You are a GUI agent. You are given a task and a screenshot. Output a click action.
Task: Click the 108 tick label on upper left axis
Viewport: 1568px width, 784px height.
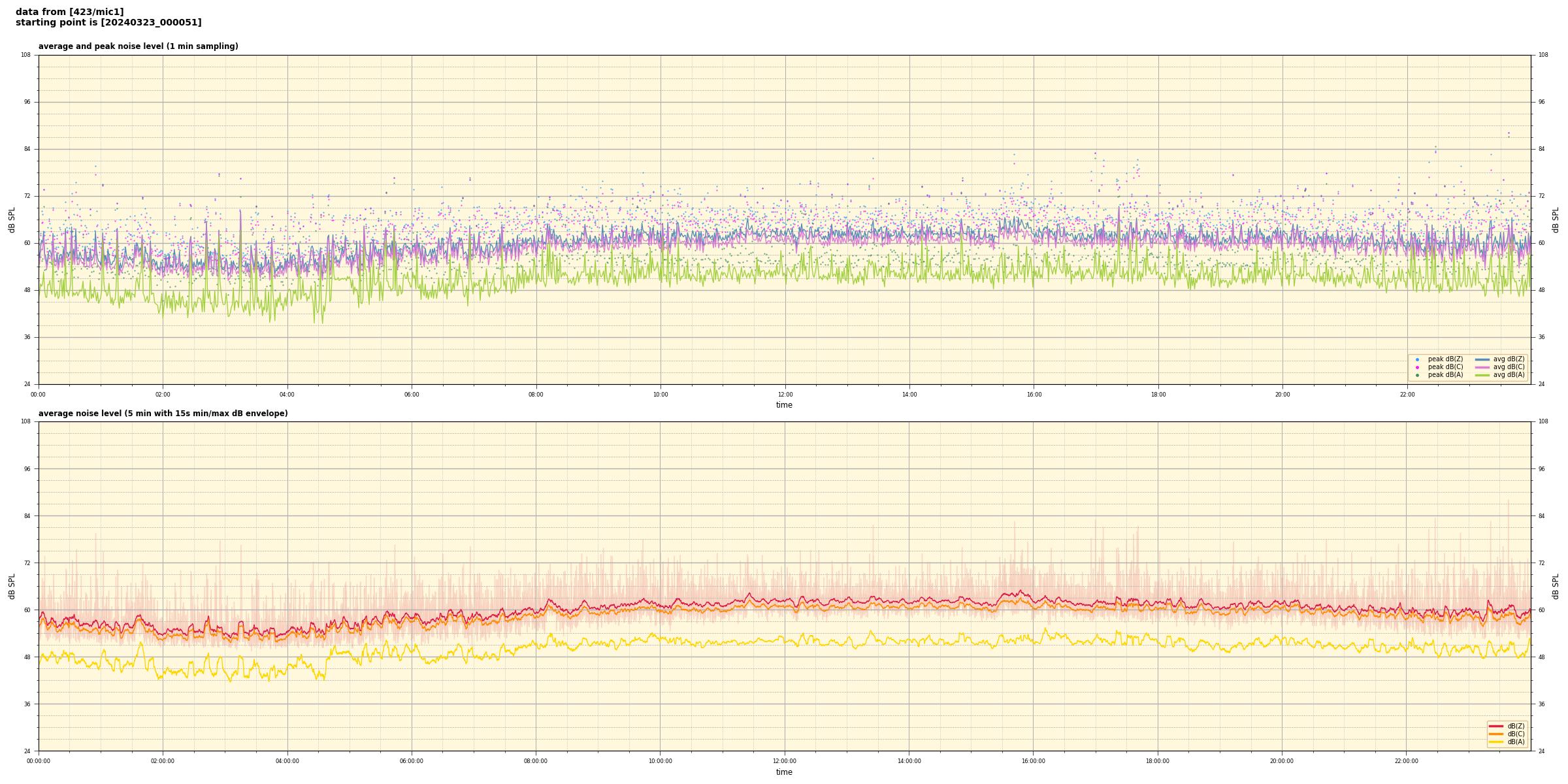(26, 56)
